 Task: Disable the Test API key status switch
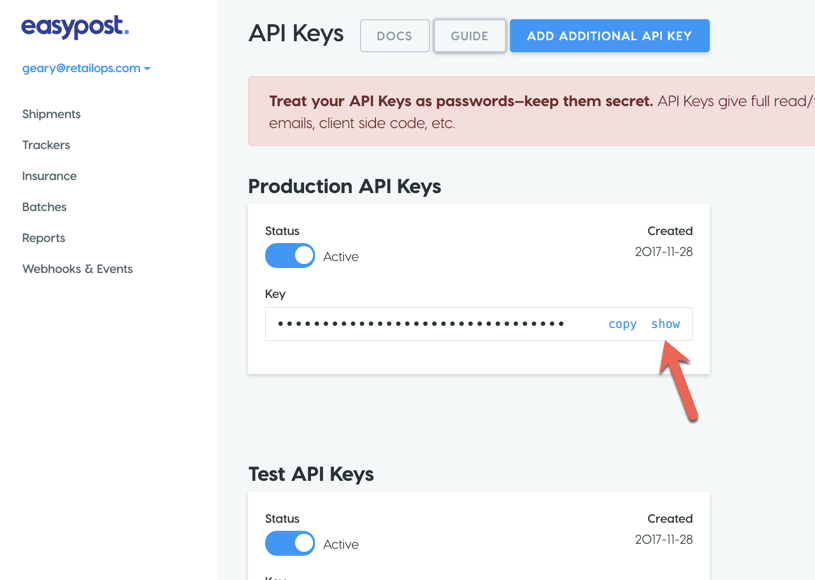coord(290,544)
